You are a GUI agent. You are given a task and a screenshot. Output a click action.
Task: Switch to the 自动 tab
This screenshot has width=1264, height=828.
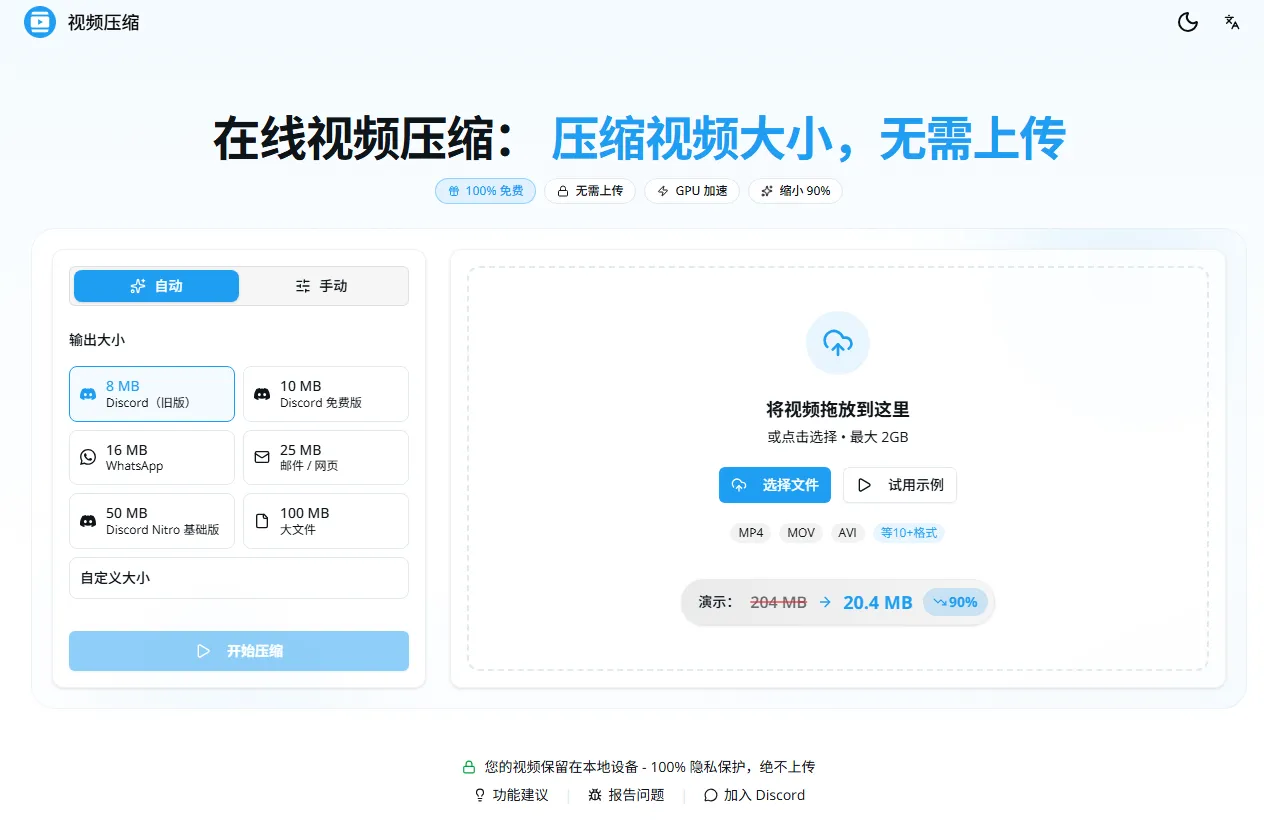155,286
